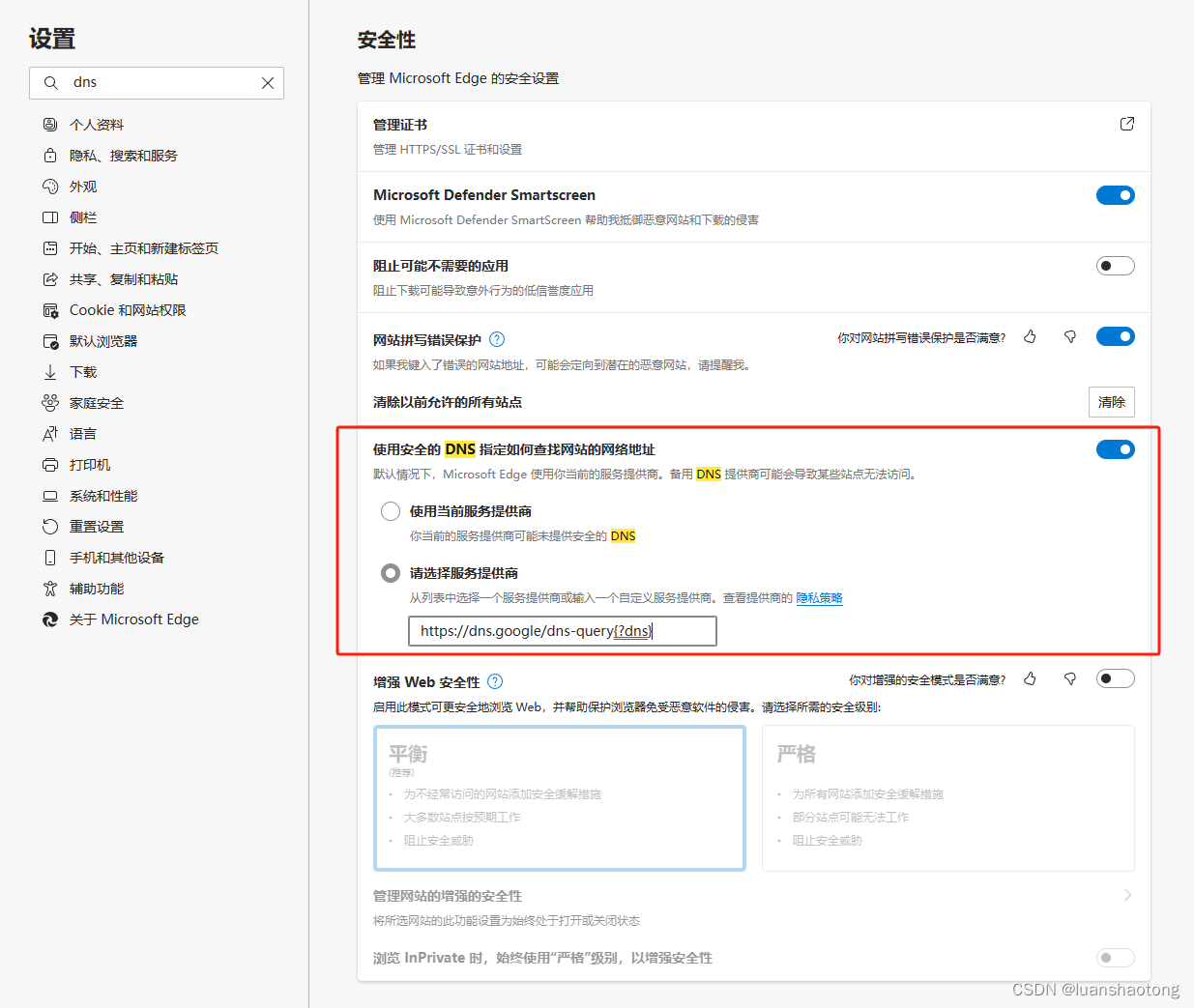The width and height of the screenshot is (1194, 1008).
Task: Click the dns settings search field
Action: tap(157, 83)
